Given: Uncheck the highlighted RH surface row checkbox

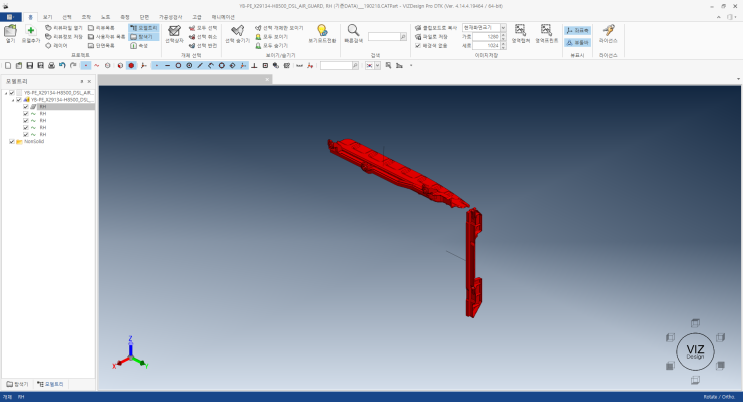Looking at the screenshot, I should tap(26, 107).
